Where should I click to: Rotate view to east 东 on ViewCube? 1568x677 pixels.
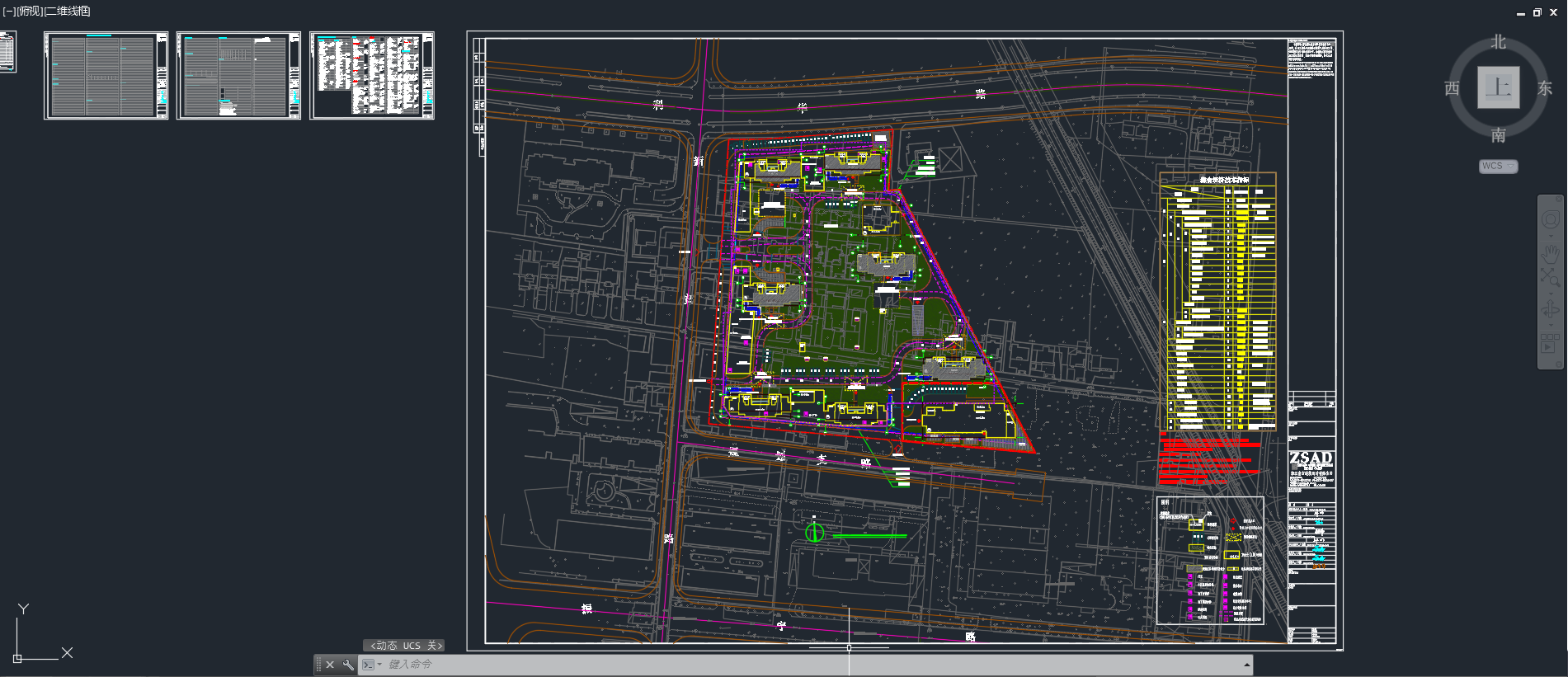pyautogui.click(x=1544, y=88)
